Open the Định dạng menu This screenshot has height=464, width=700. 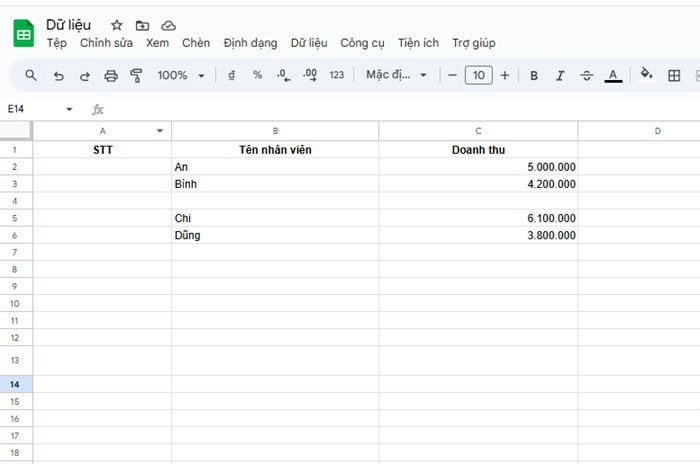click(x=250, y=43)
